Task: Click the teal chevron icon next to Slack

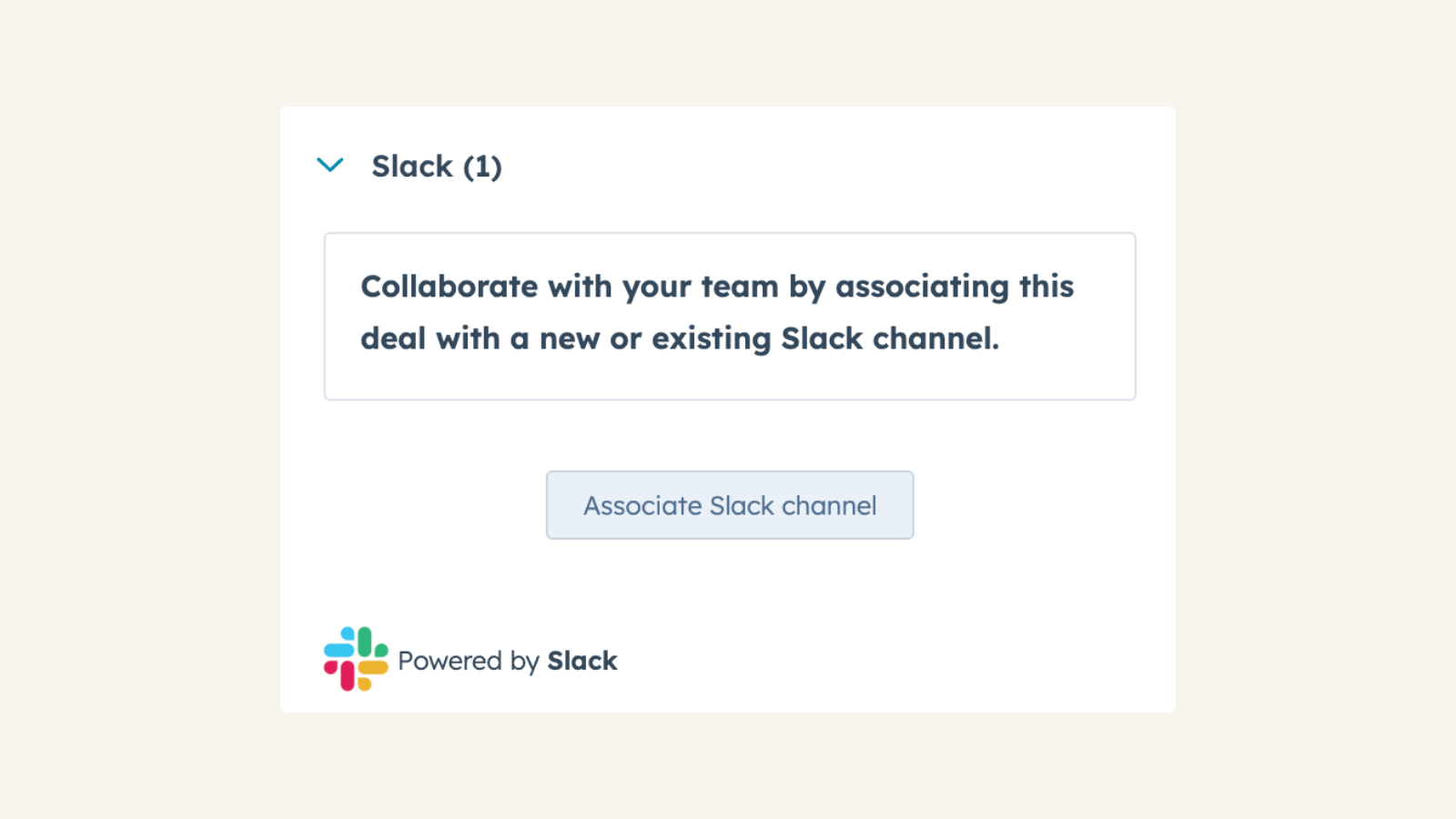Action: click(x=330, y=165)
